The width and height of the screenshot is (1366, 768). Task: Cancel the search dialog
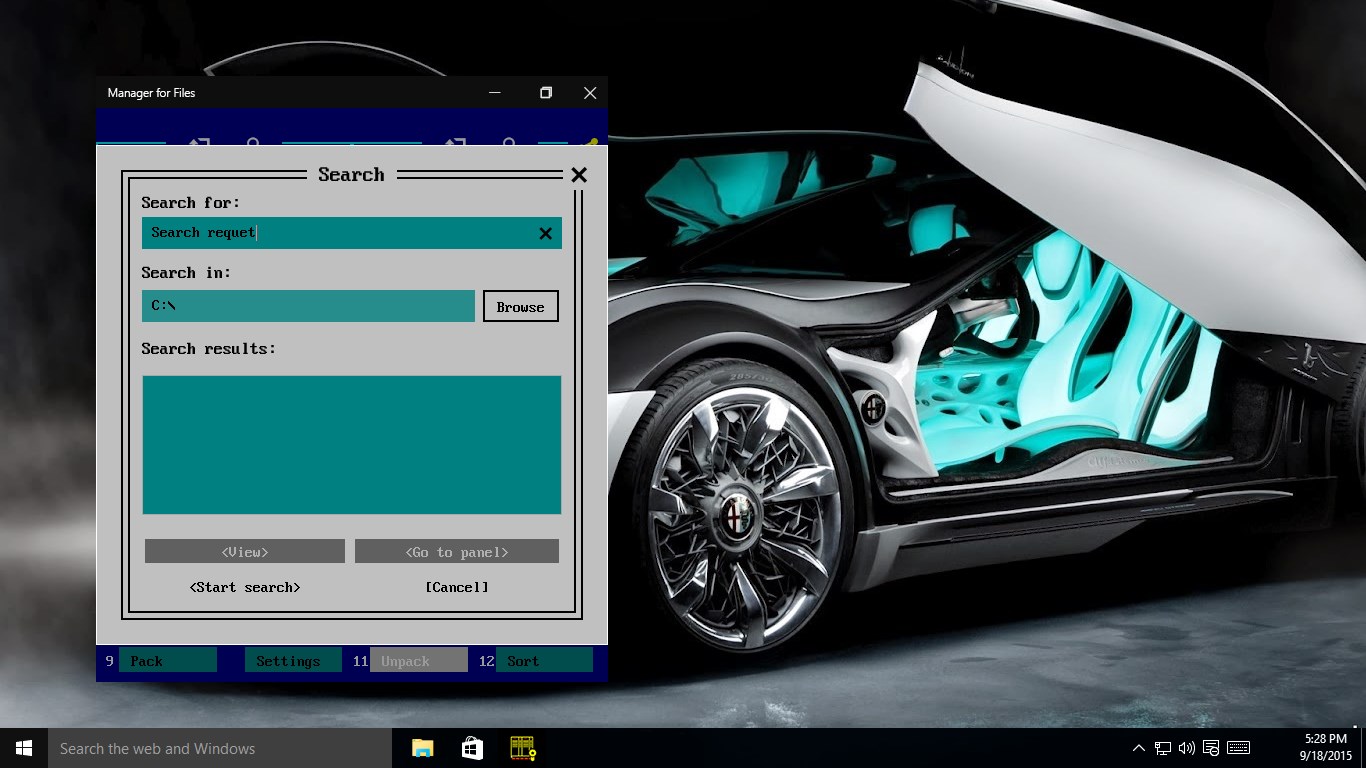(x=457, y=587)
